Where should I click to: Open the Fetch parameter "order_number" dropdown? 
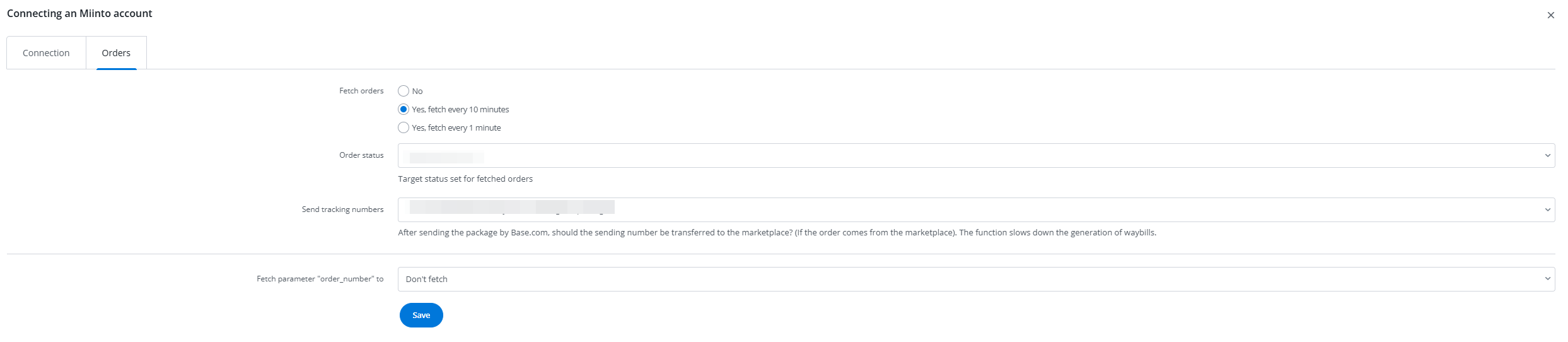971,280
